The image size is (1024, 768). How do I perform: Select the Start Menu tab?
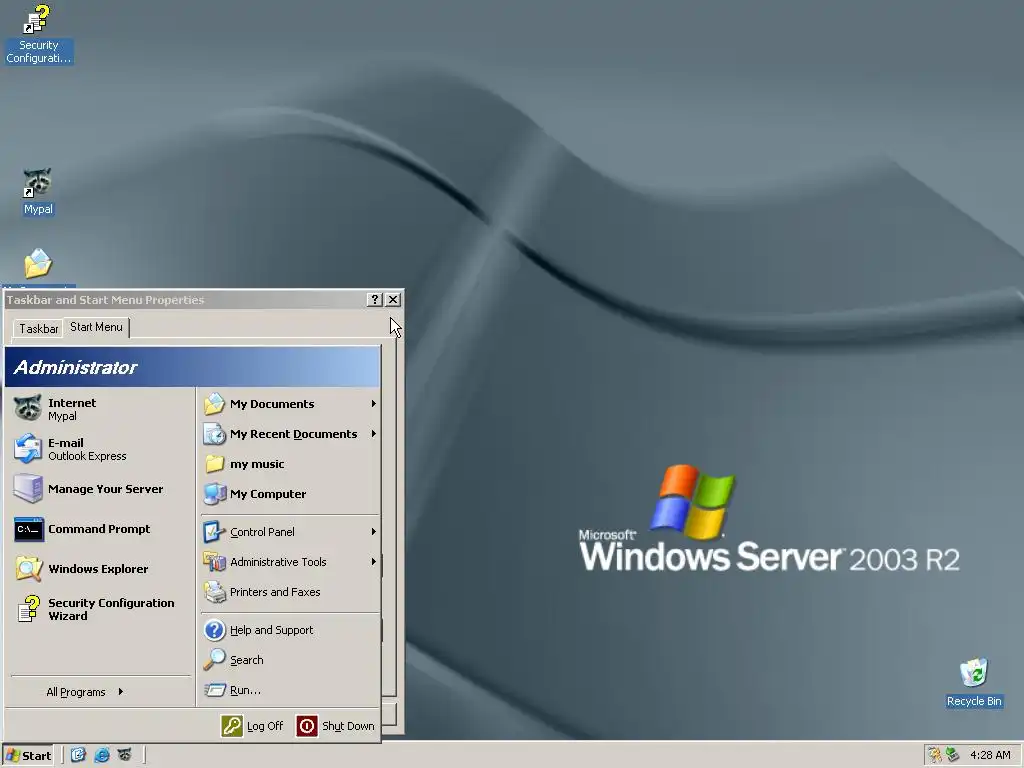click(x=97, y=327)
